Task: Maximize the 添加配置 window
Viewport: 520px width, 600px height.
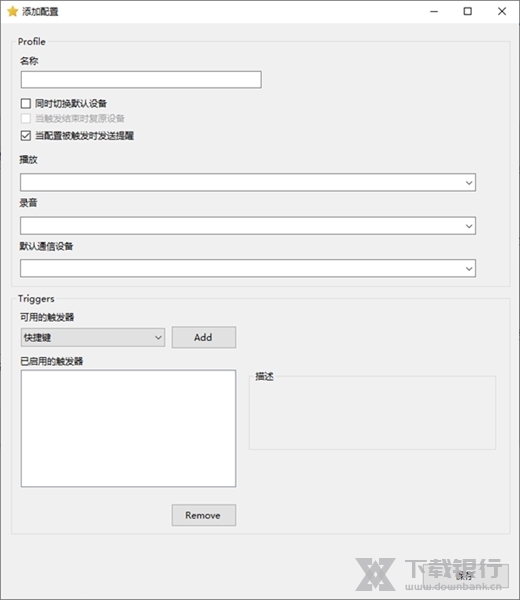Action: pyautogui.click(x=468, y=11)
